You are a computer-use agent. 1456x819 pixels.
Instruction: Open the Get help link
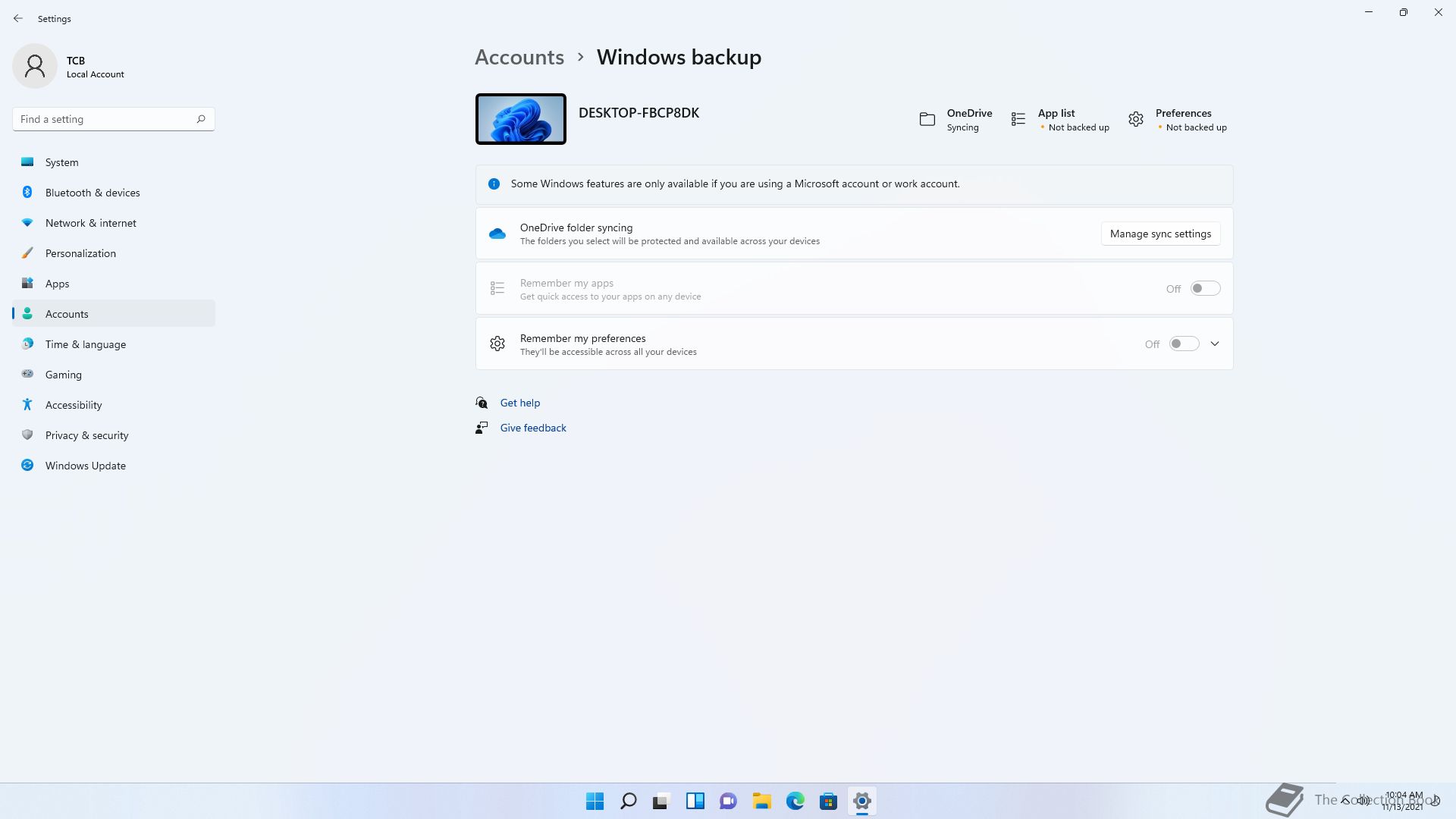(520, 403)
